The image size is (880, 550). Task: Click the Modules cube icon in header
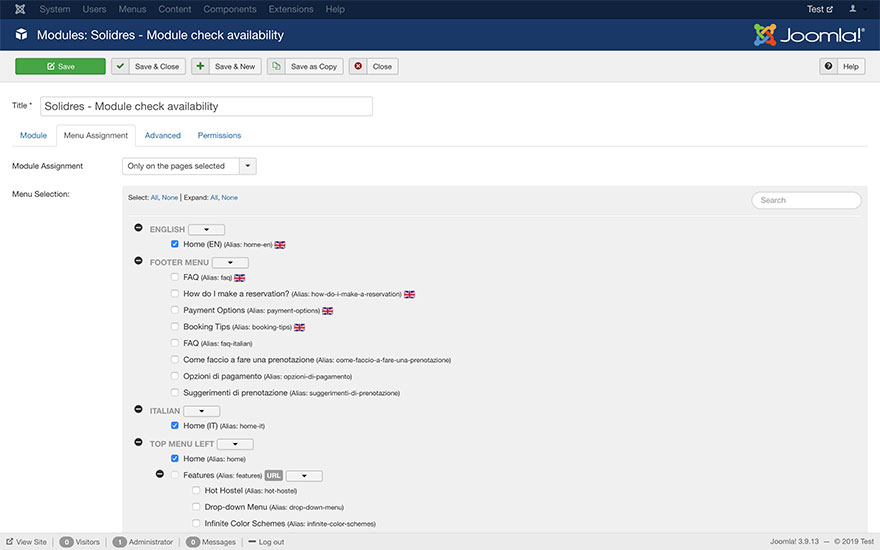point(21,35)
